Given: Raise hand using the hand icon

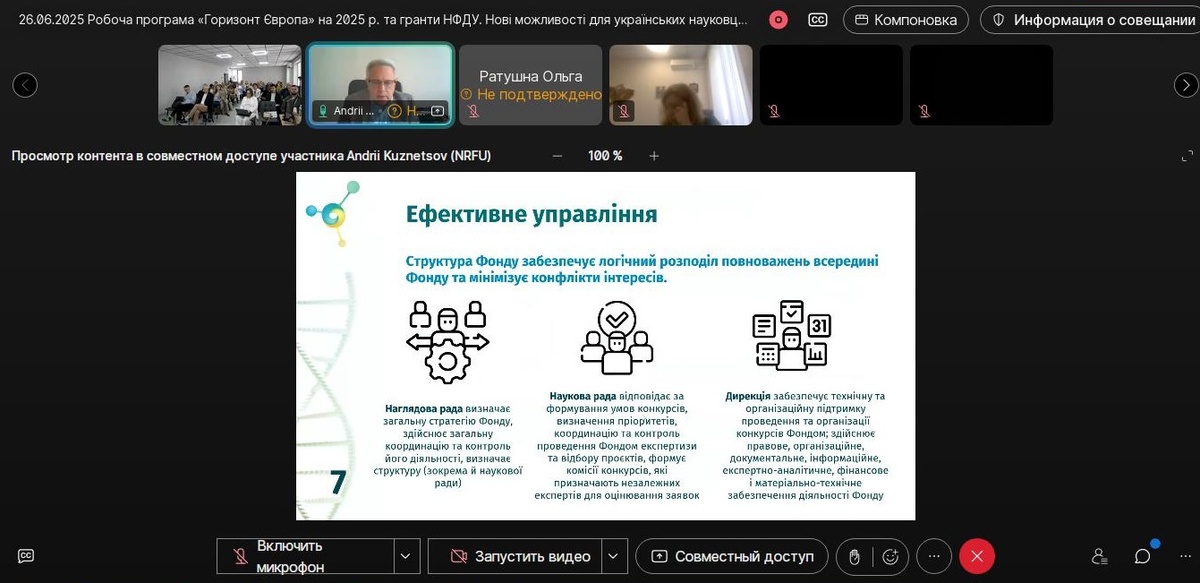Looking at the screenshot, I should click(x=855, y=556).
